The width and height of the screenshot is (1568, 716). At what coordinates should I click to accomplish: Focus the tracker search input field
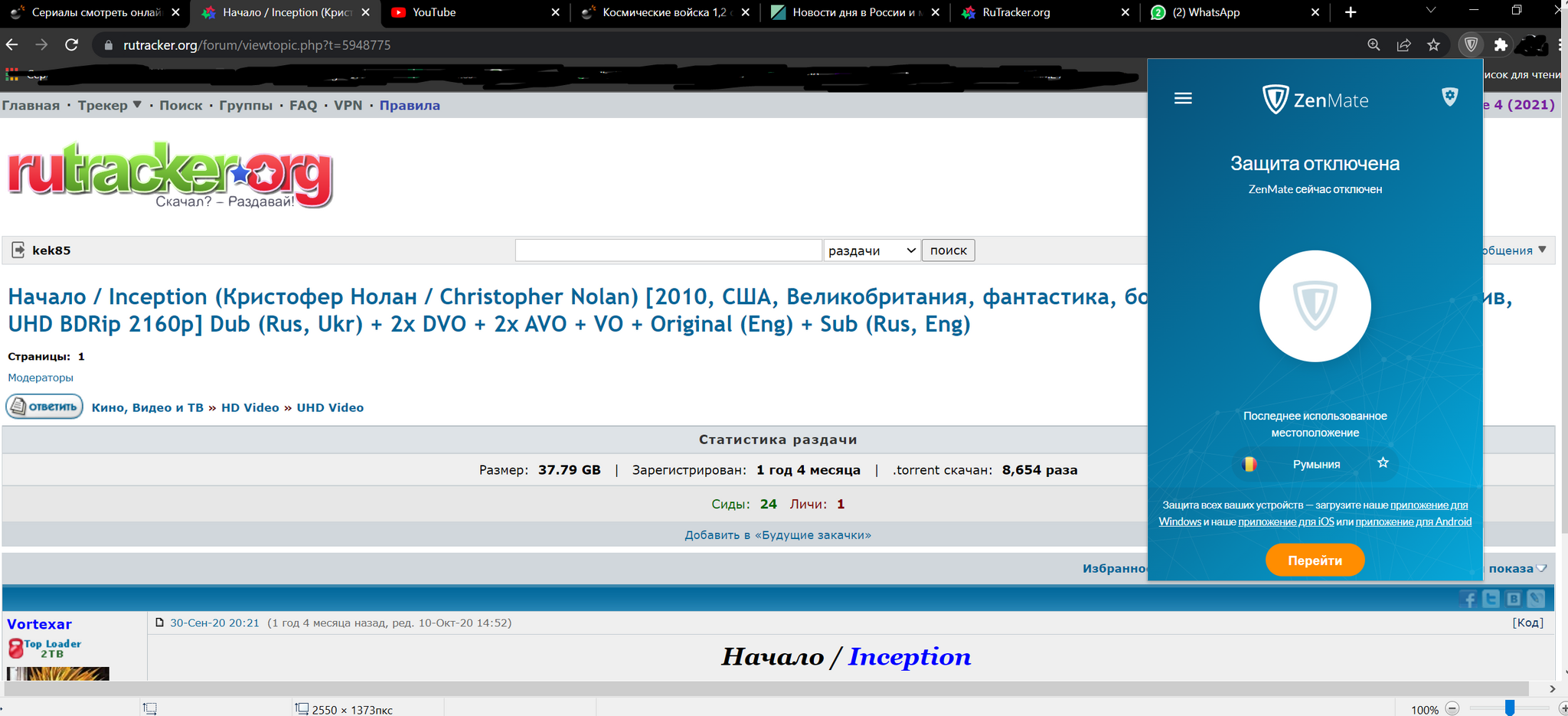pyautogui.click(x=668, y=250)
